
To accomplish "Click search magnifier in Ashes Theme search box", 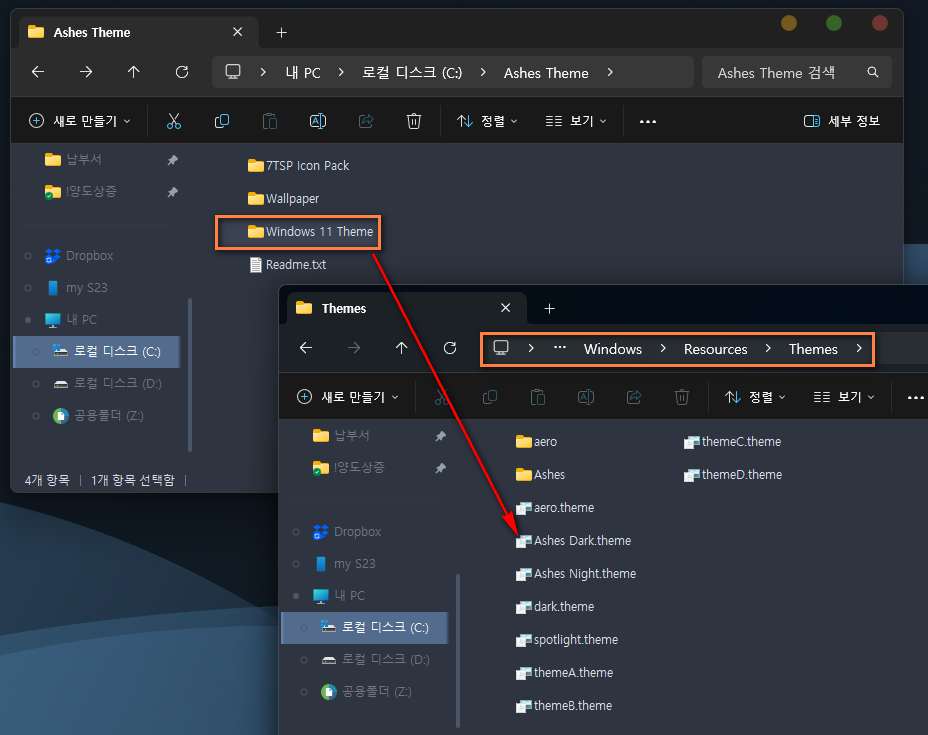I will coord(872,72).
